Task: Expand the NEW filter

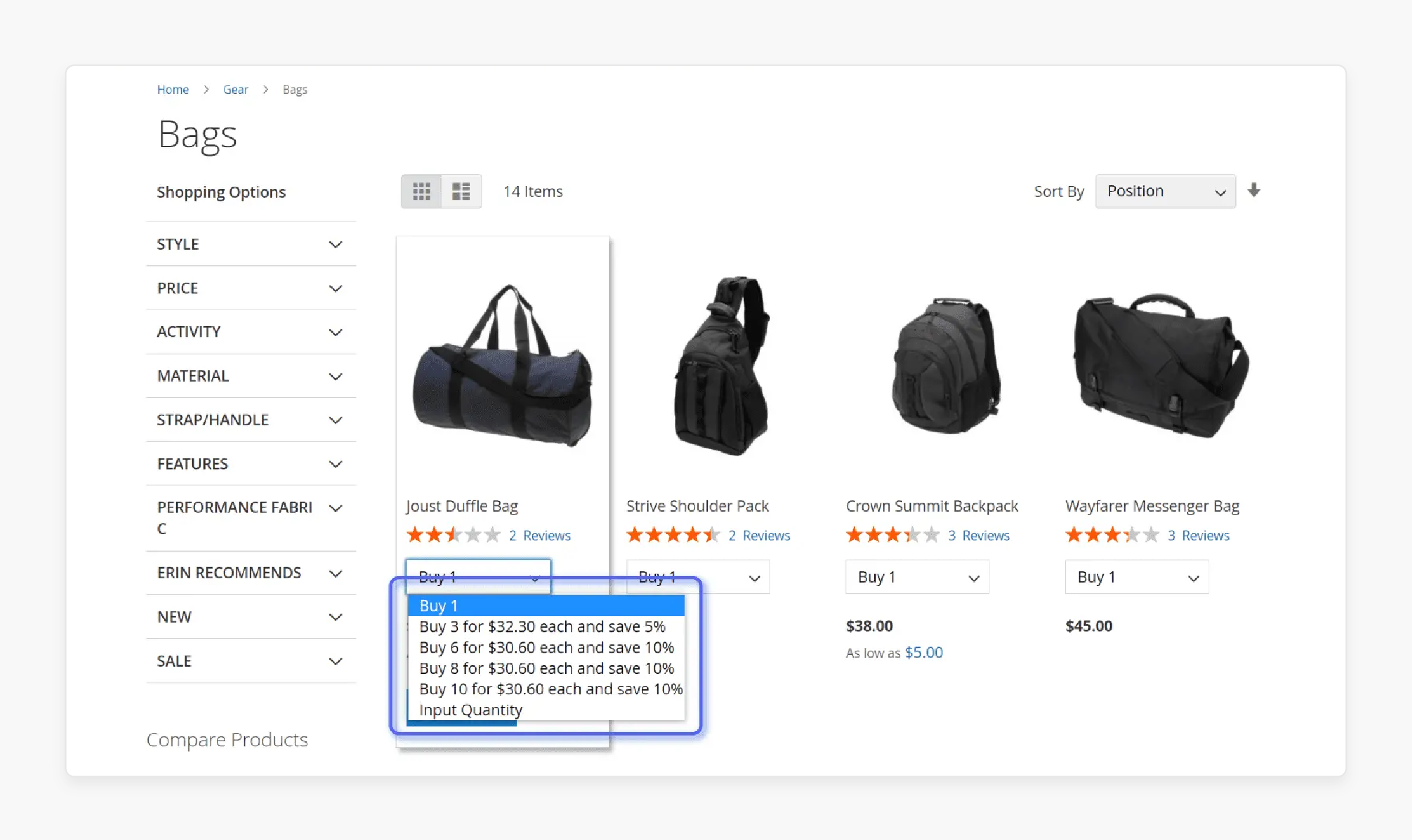Action: click(x=251, y=617)
